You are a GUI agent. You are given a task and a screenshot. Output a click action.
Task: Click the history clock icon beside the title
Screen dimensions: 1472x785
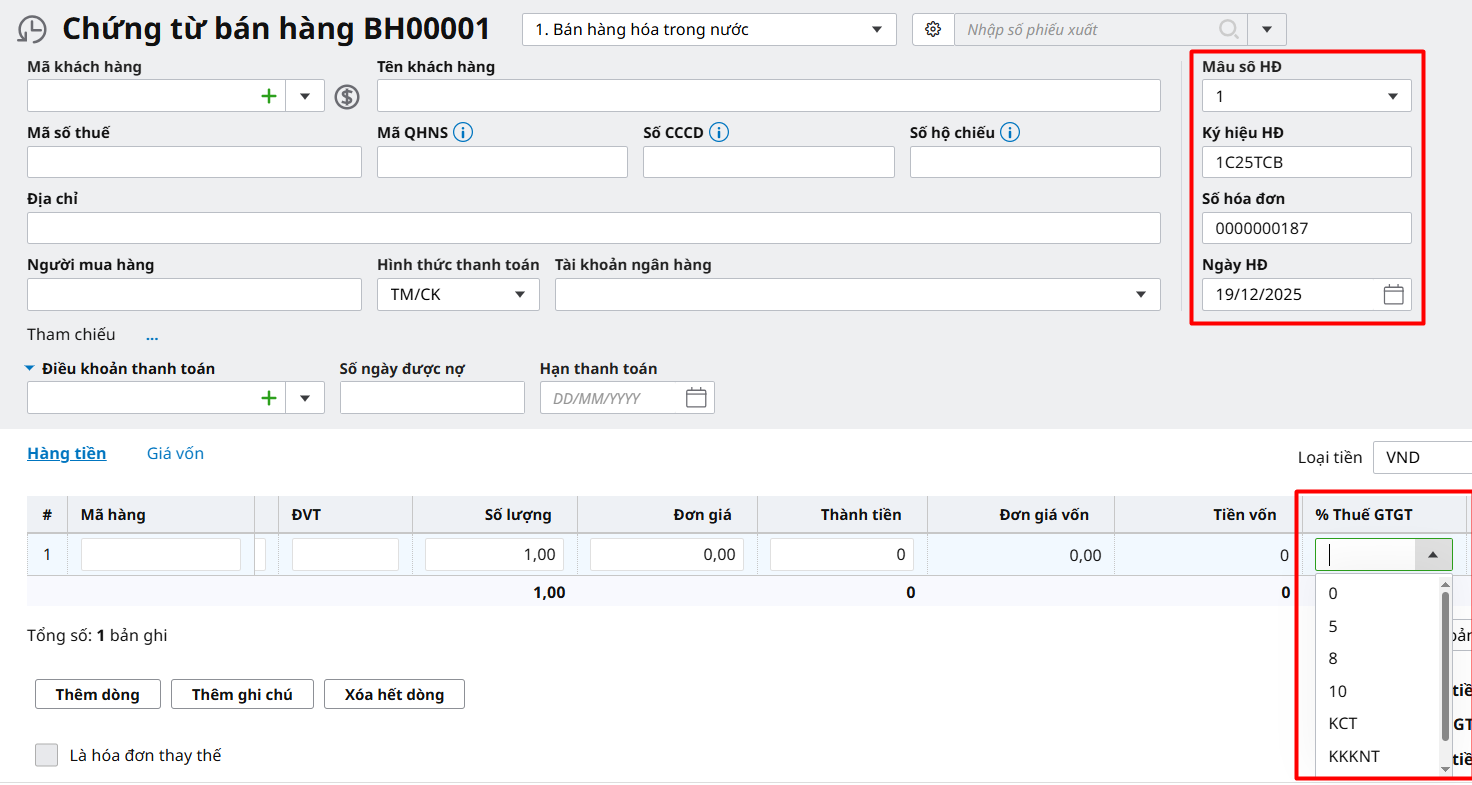click(x=32, y=29)
